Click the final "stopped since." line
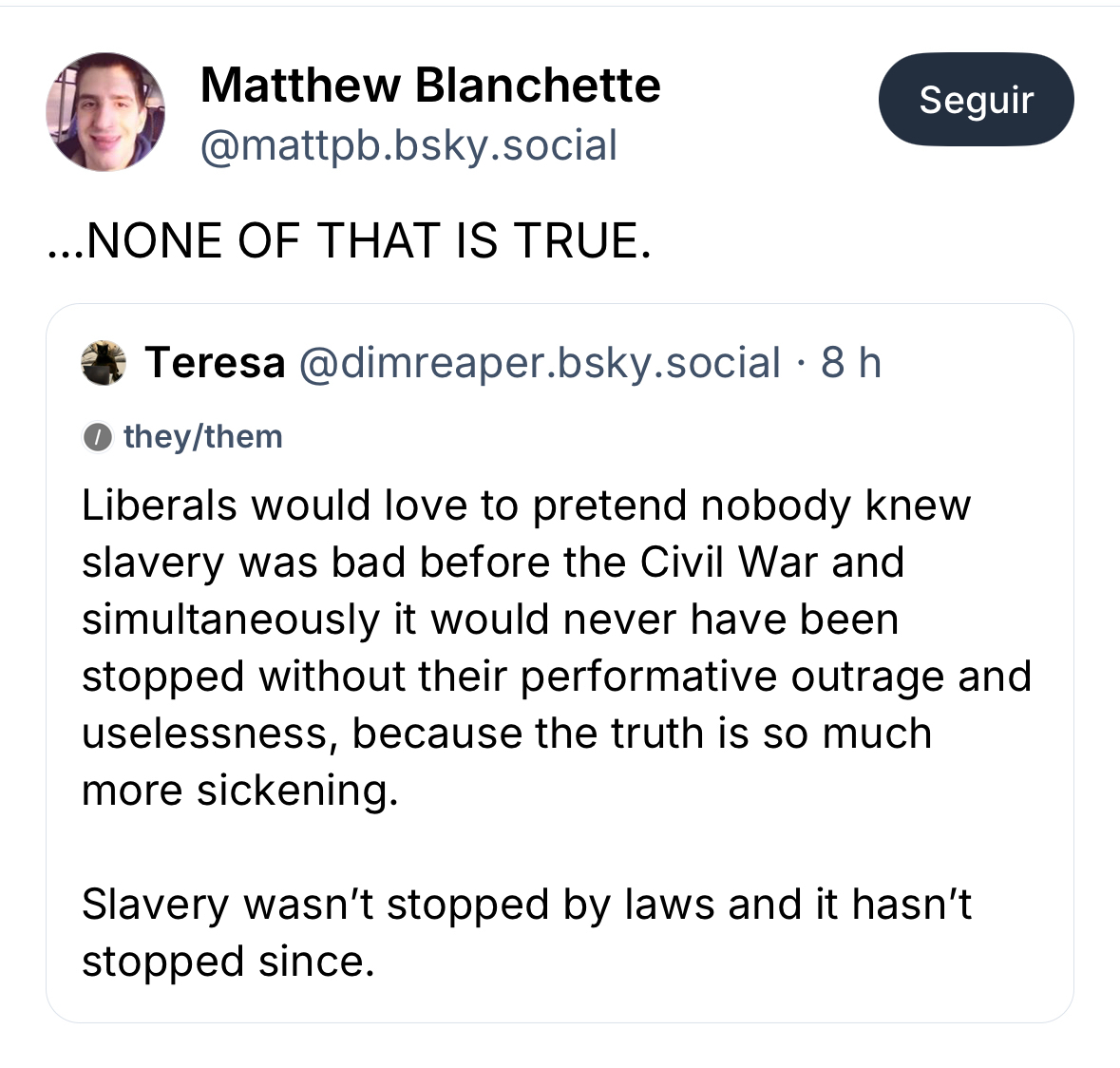Image resolution: width=1120 pixels, height=1068 pixels. pyautogui.click(x=228, y=962)
